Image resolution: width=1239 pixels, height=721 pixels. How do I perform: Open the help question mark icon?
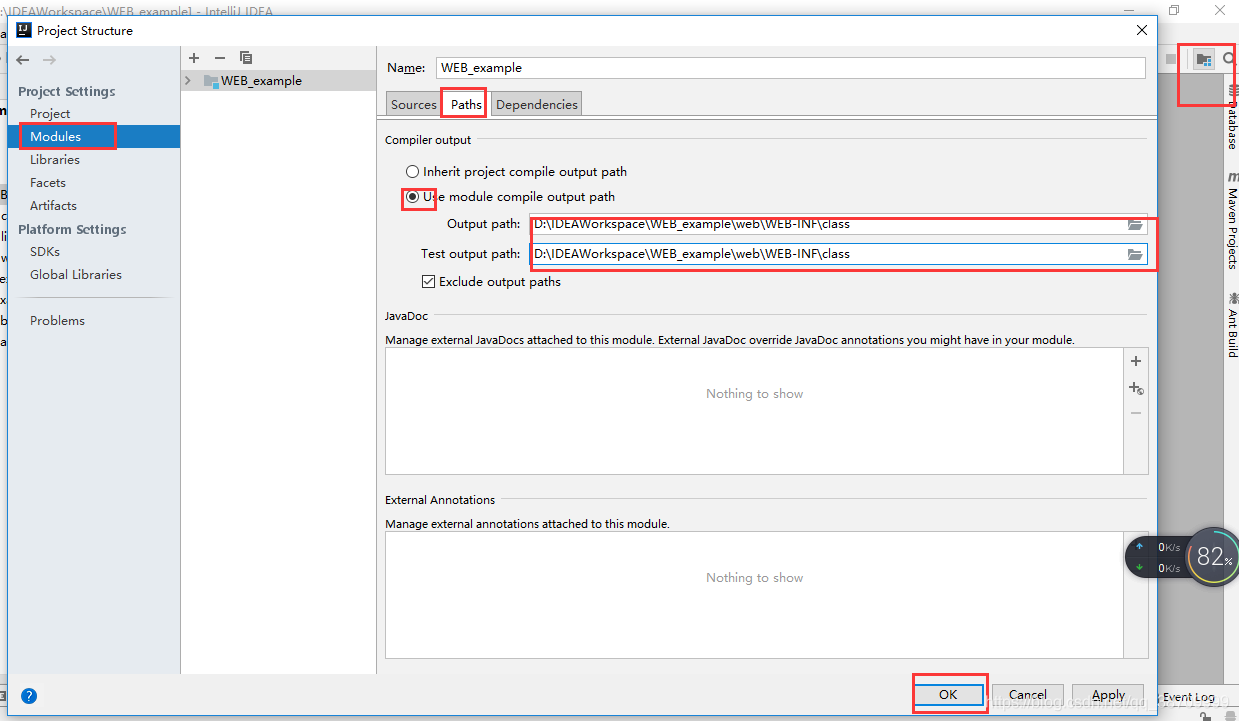click(x=29, y=696)
